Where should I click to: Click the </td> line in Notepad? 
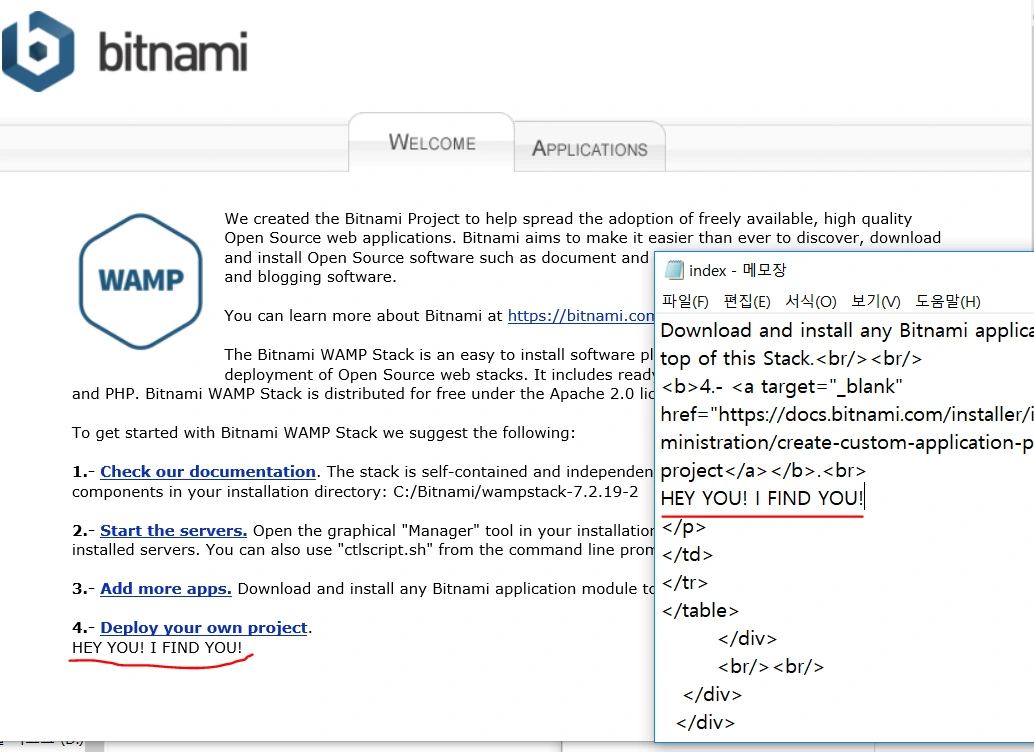click(x=687, y=554)
